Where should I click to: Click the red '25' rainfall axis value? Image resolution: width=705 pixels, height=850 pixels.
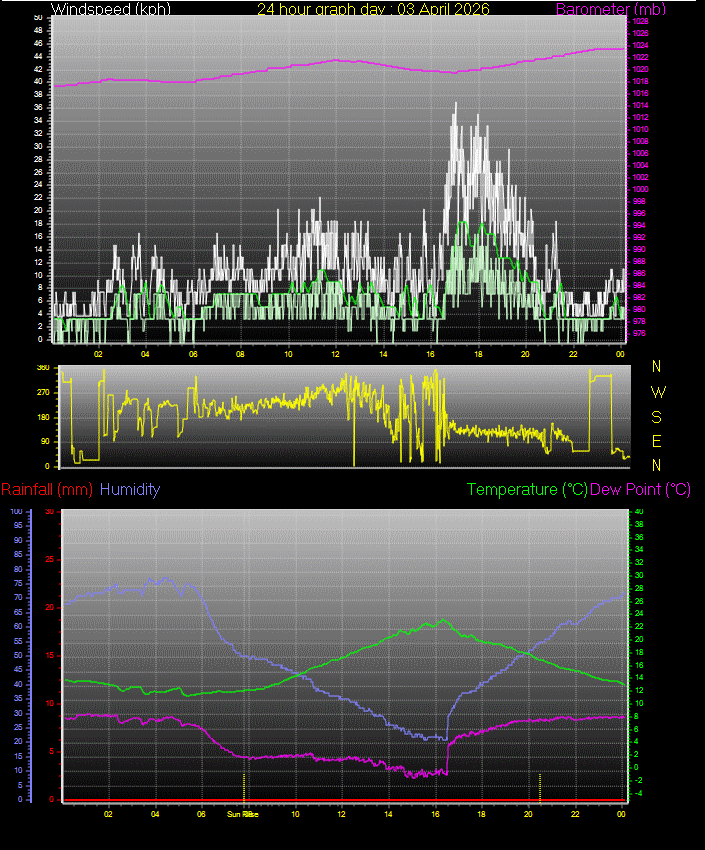coord(50,559)
